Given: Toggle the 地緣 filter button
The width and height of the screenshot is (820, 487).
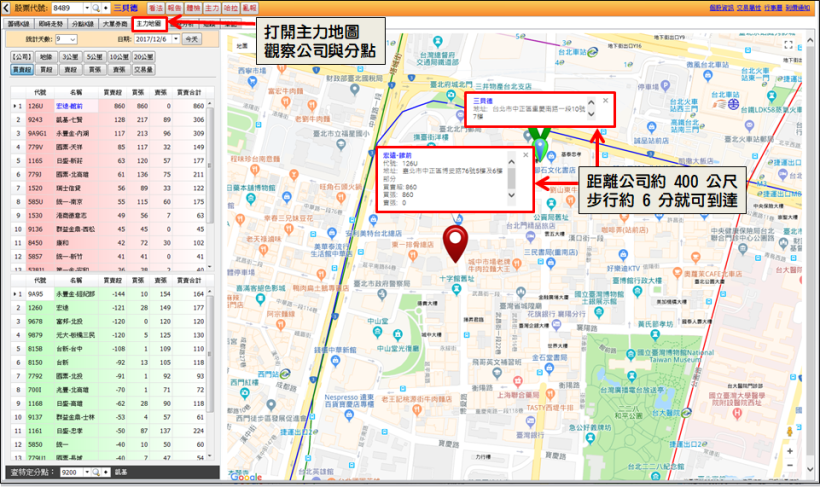Looking at the screenshot, I should [47, 56].
